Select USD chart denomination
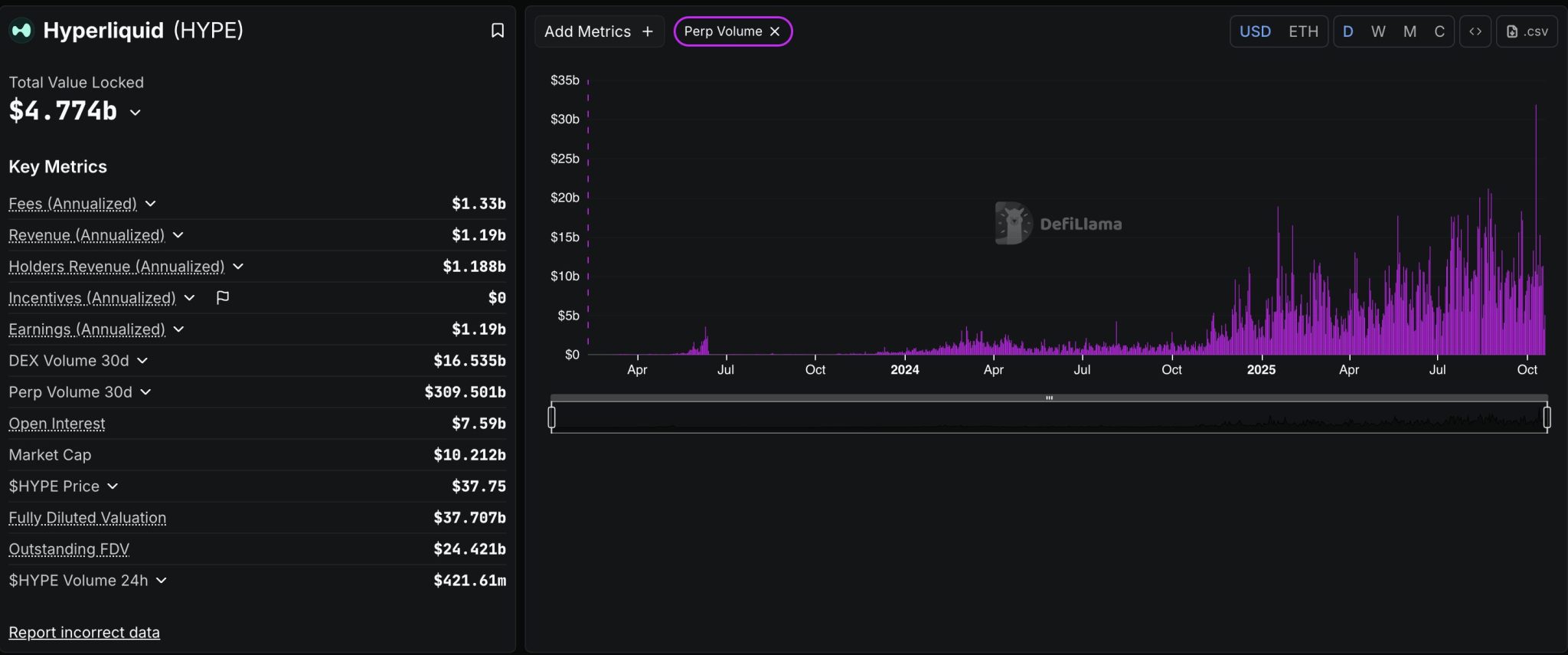Viewport: 1568px width, 655px height. click(1255, 31)
